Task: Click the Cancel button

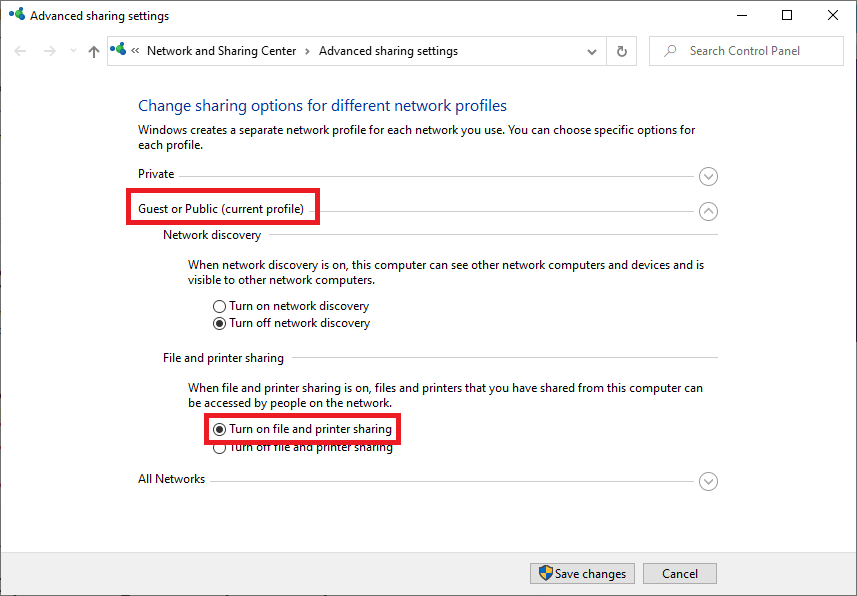Action: pos(680,574)
